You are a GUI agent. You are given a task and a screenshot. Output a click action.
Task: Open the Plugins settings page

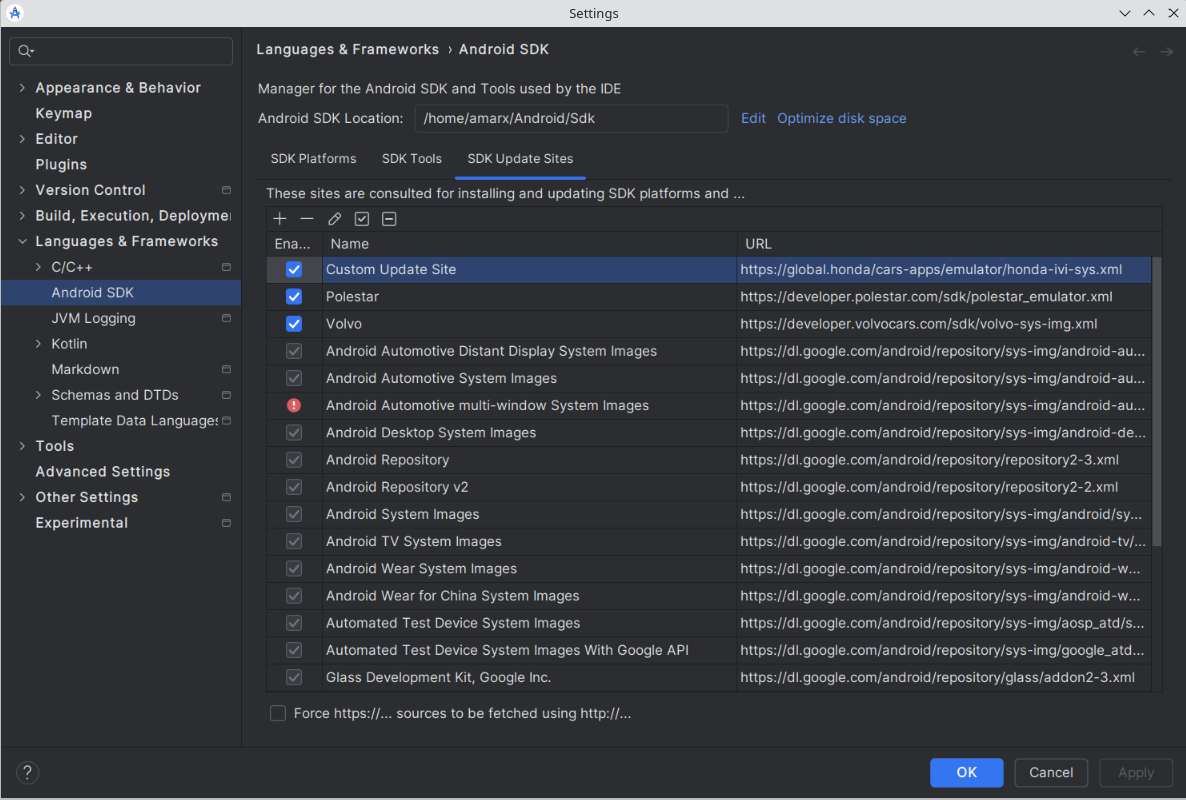61,164
